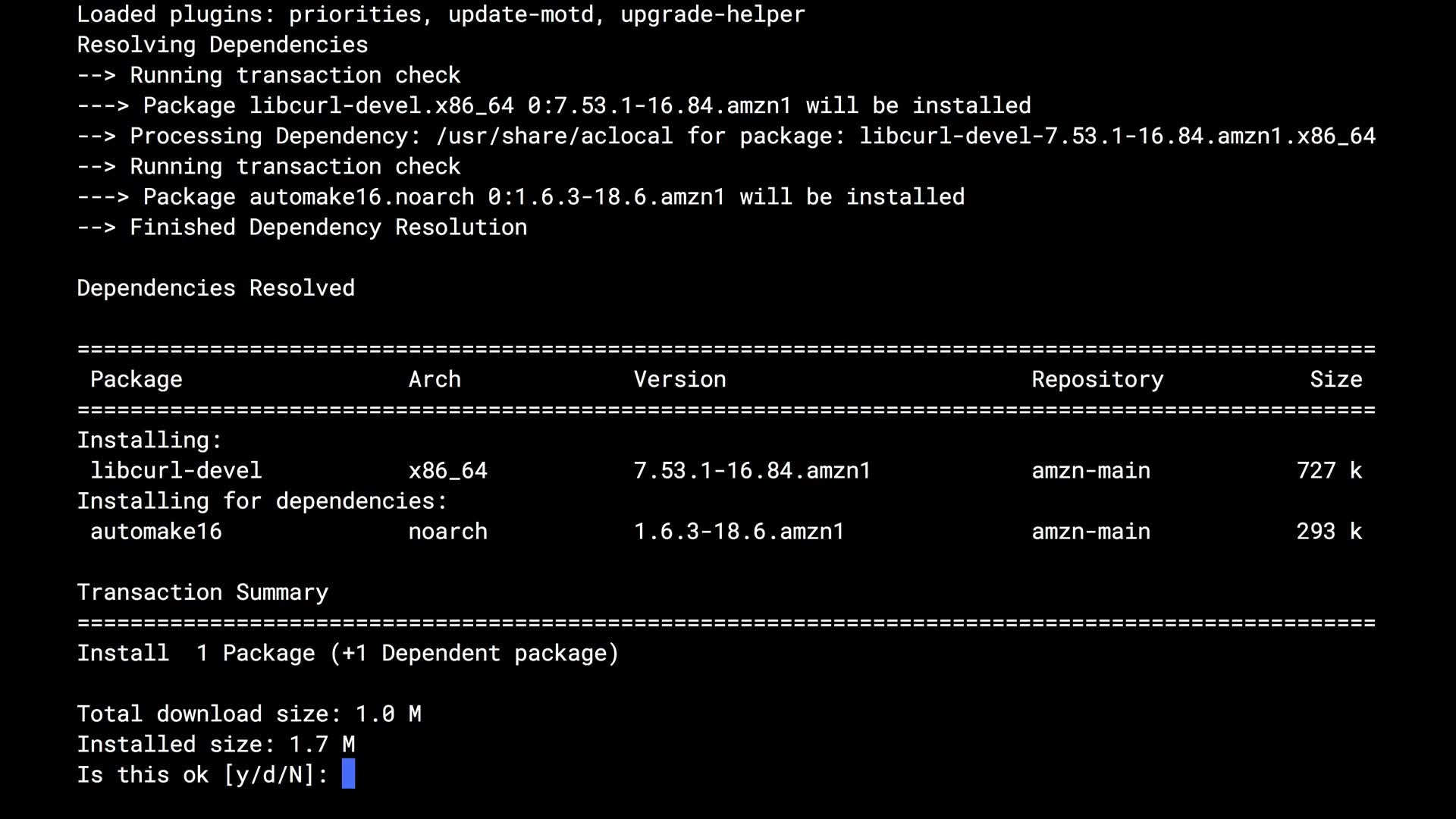The image size is (1456, 819).
Task: Click the automake16 package name in the table
Action: [x=156, y=531]
